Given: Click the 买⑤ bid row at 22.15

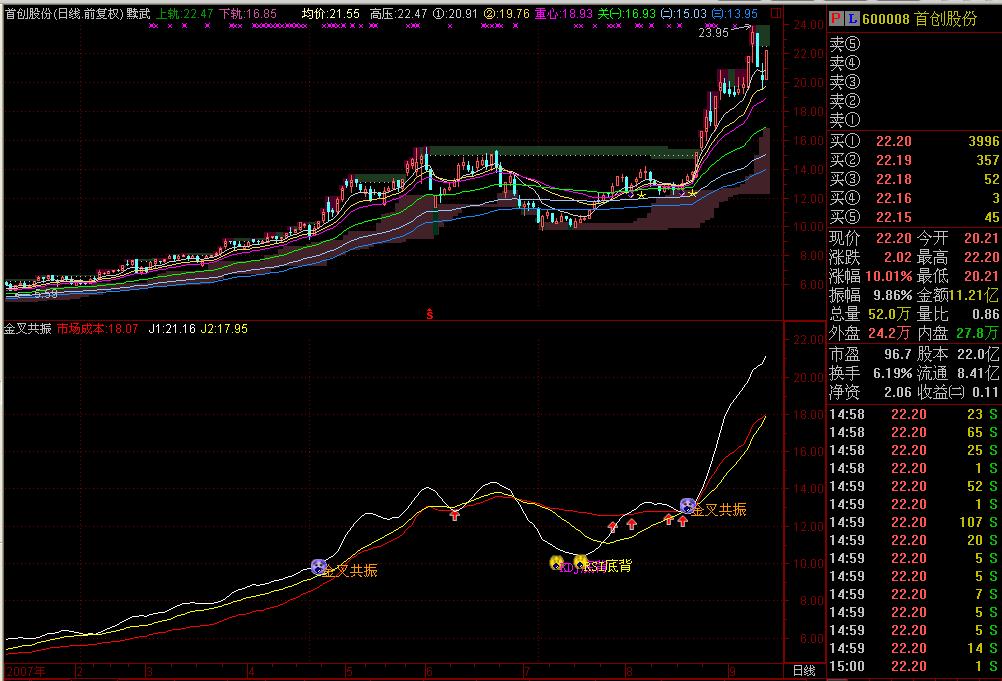Looking at the screenshot, I should click(x=914, y=218).
